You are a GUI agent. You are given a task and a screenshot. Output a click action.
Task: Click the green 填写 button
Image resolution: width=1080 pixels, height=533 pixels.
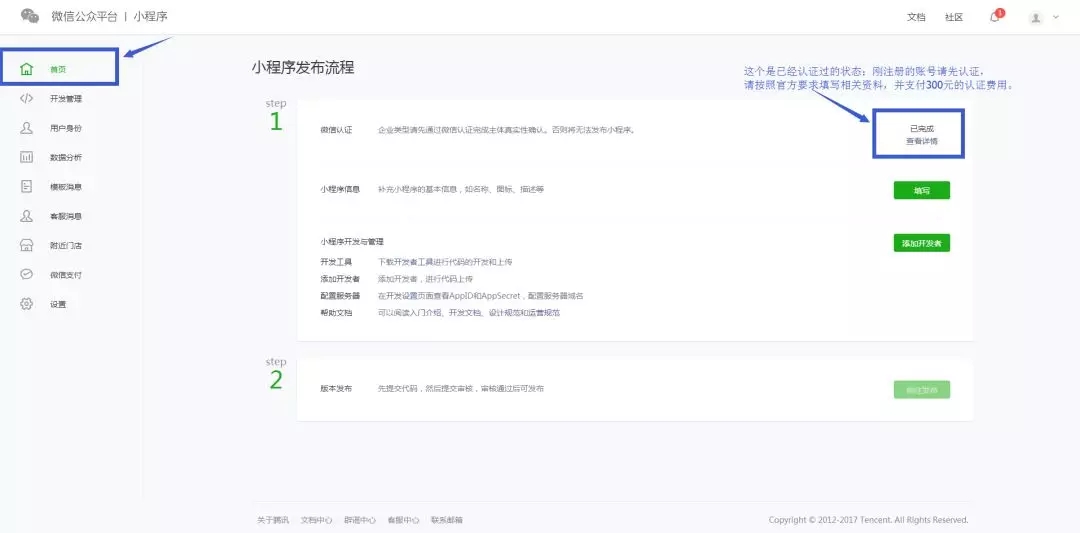pos(922,190)
